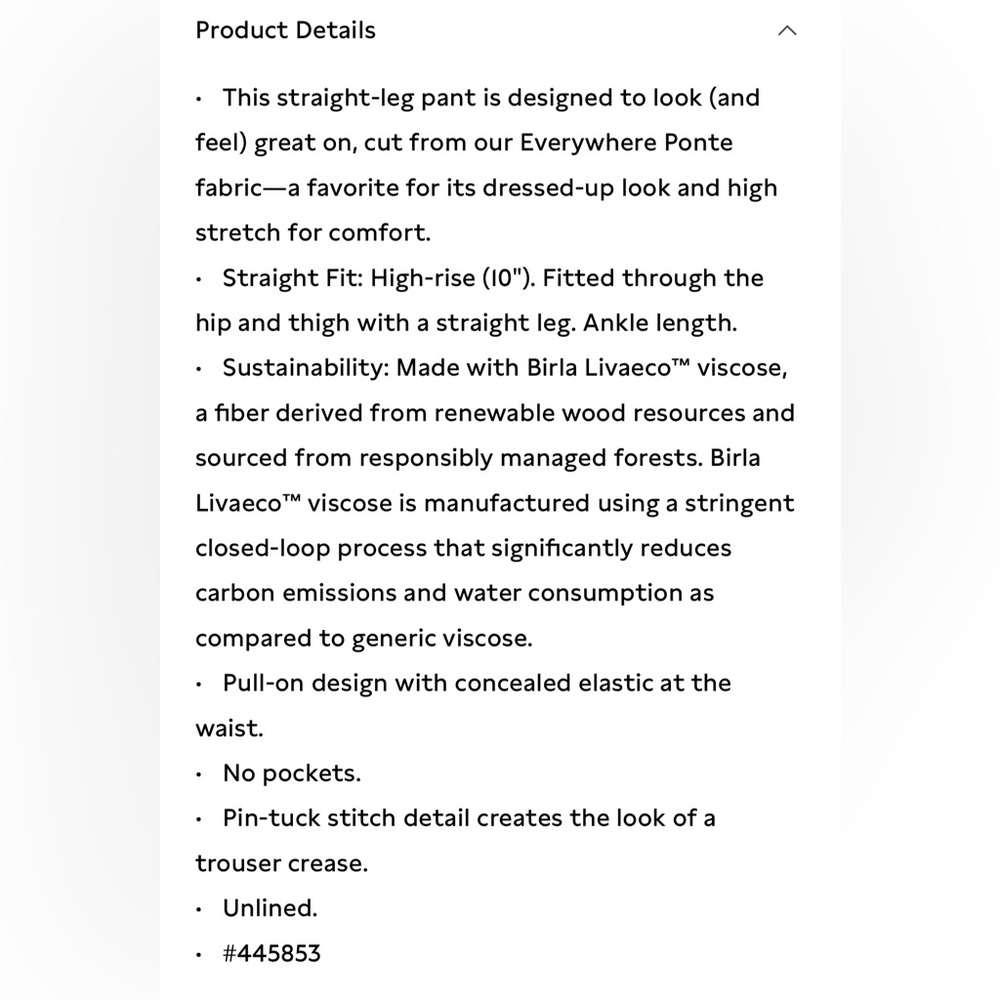The width and height of the screenshot is (1000, 1000).
Task: Collapse the Product Details section chevron
Action: click(787, 31)
